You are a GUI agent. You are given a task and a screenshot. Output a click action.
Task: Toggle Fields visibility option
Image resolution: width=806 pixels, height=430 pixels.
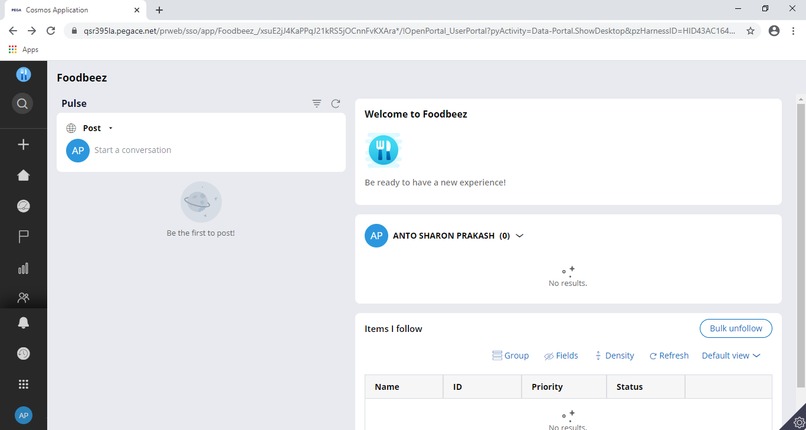pos(561,356)
